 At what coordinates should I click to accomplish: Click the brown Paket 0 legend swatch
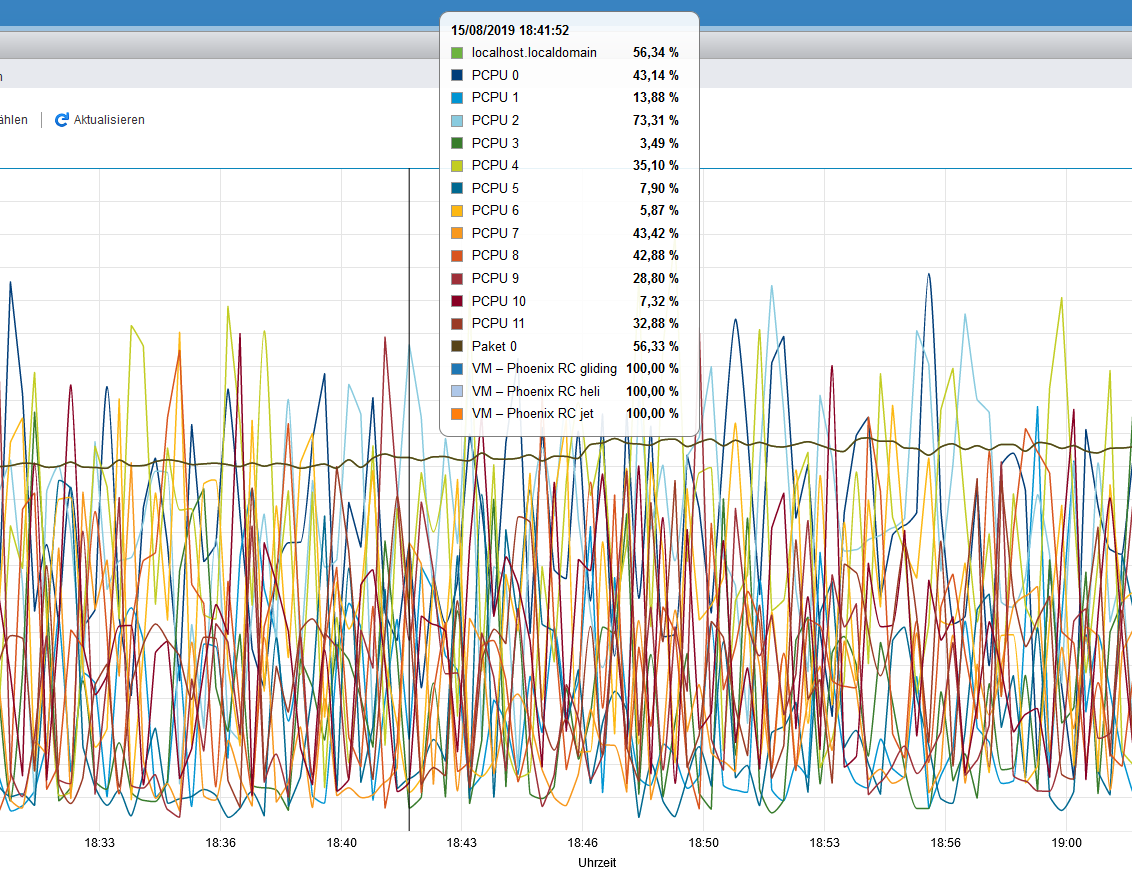457,346
